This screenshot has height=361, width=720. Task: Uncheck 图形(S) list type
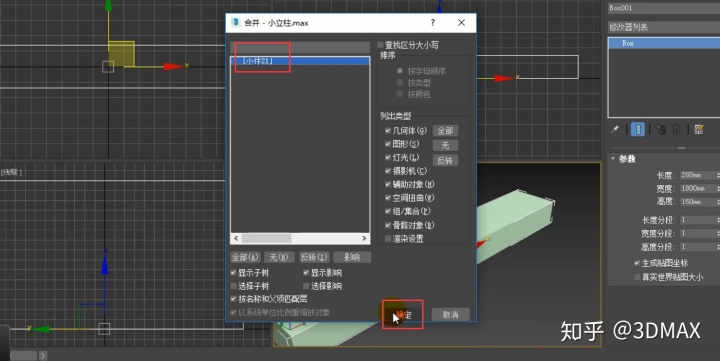tap(388, 144)
